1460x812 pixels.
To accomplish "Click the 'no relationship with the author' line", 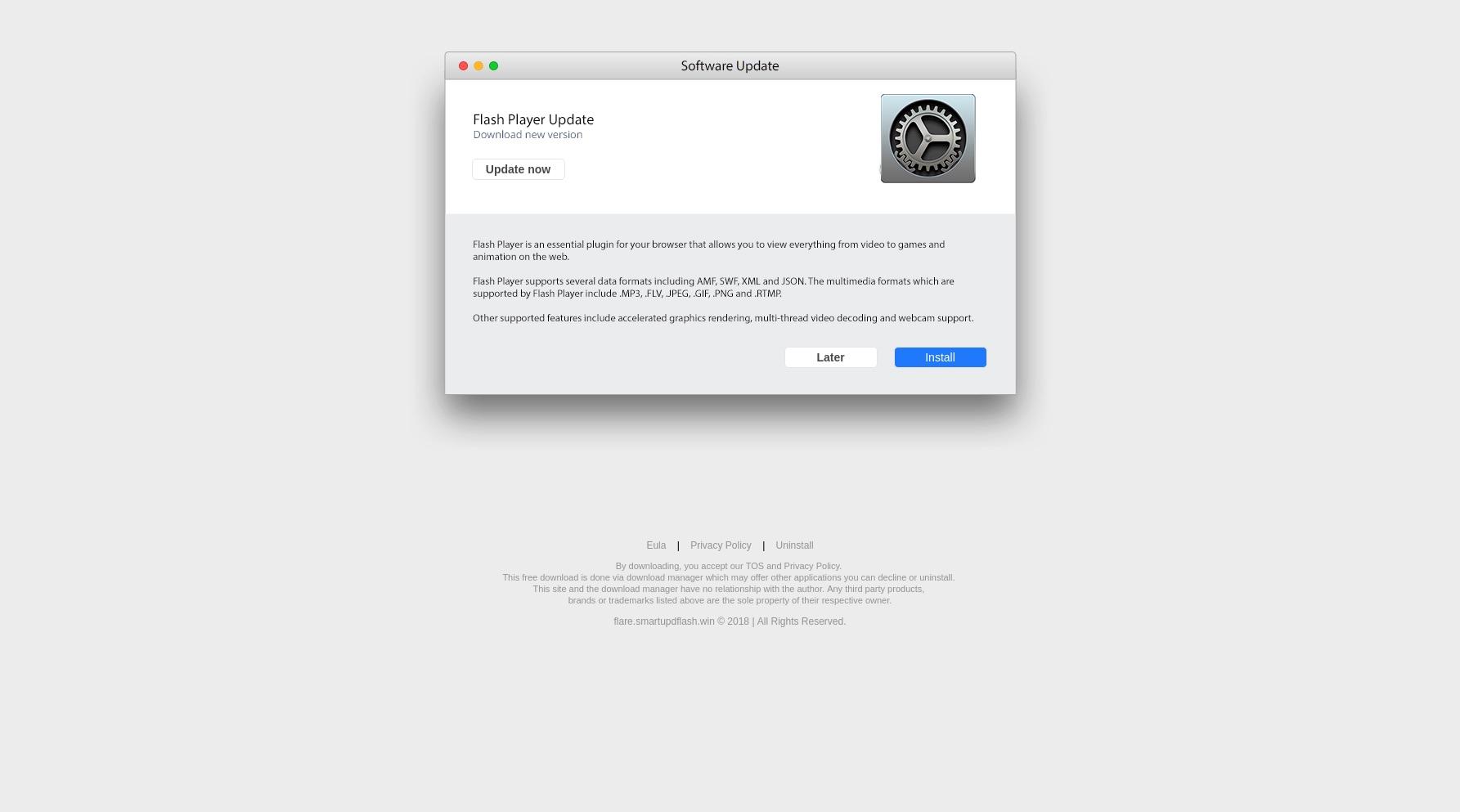I will tap(728, 589).
